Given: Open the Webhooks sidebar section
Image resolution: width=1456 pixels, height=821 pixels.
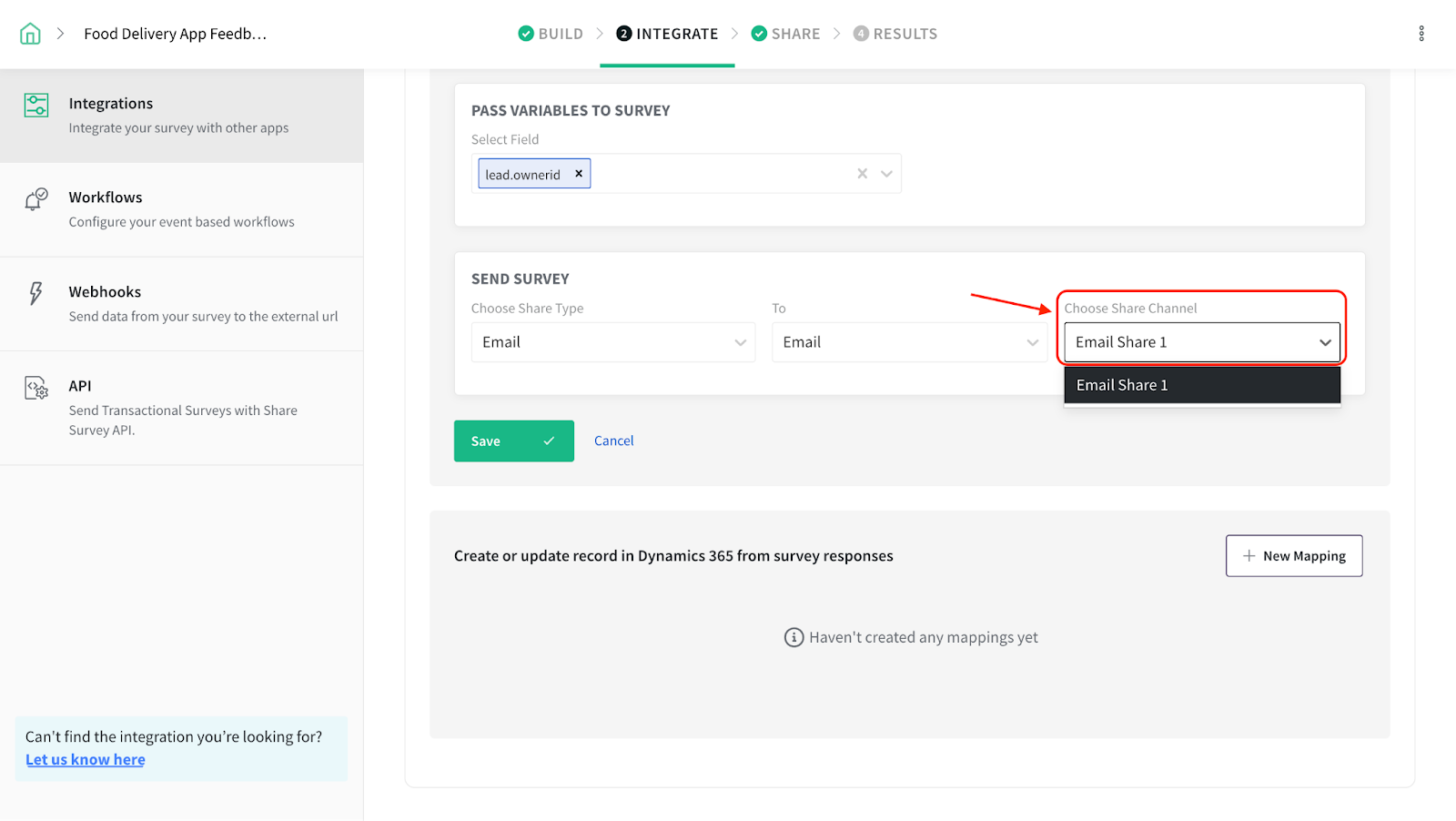Looking at the screenshot, I should [182, 304].
